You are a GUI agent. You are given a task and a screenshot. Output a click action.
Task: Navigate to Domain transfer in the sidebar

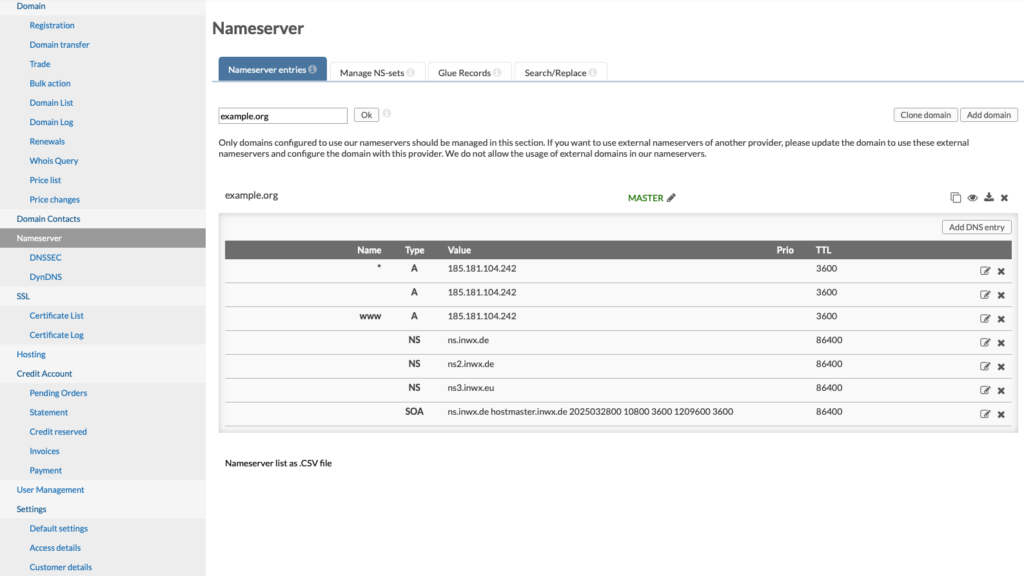(59, 44)
